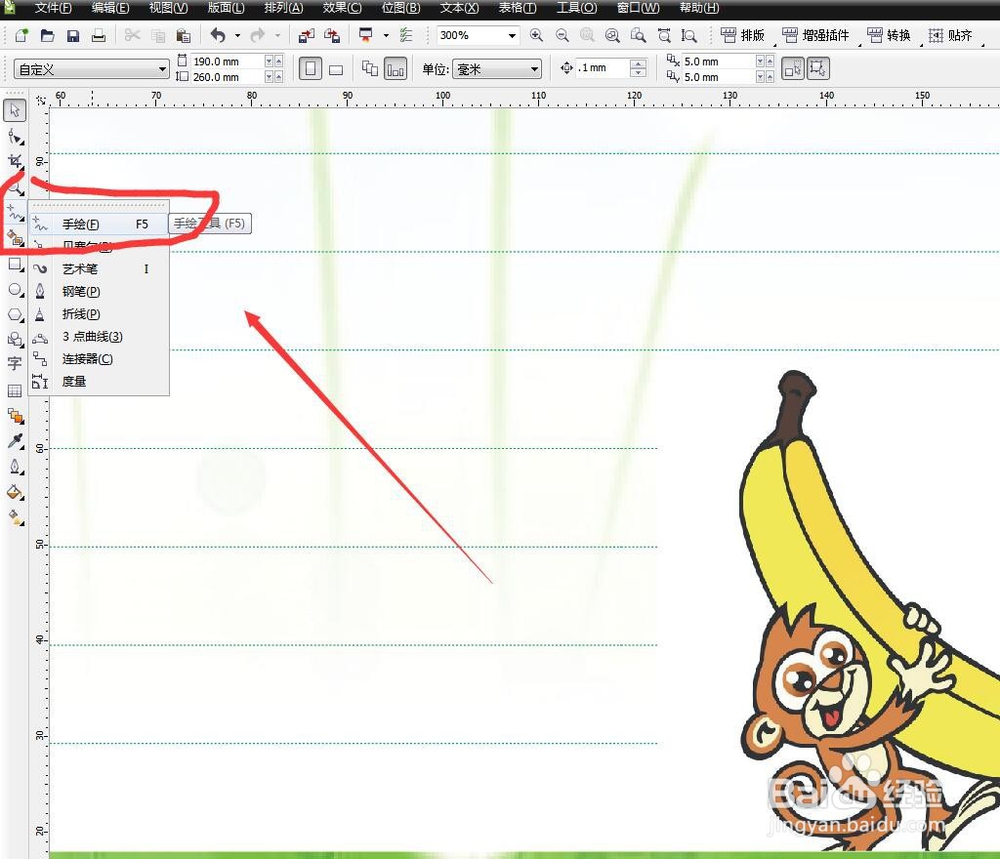The height and width of the screenshot is (859, 1000).
Task: Select the Eyedropper tool in the toolbox
Action: (x=15, y=441)
